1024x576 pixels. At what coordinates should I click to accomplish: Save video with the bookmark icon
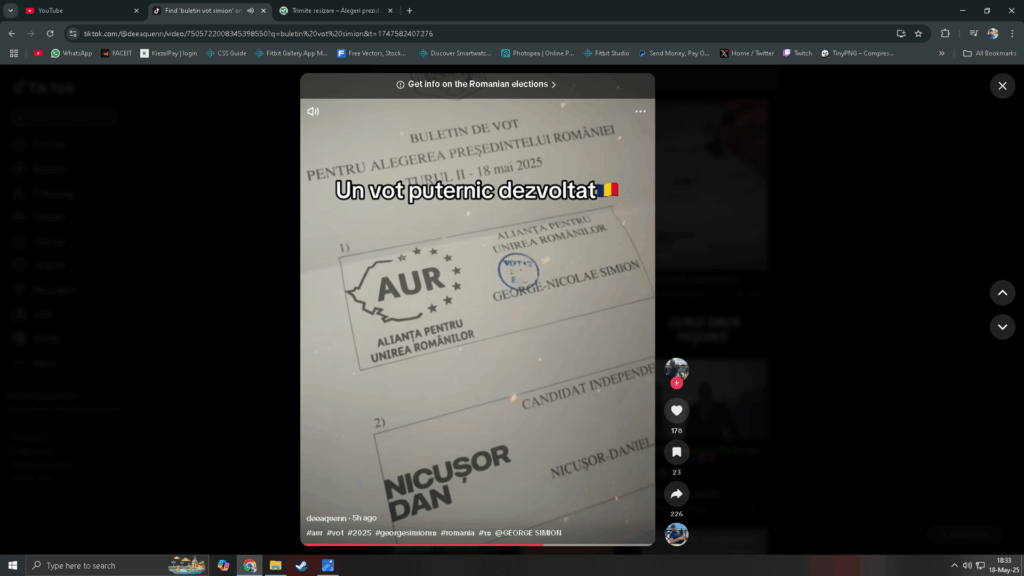pyautogui.click(x=677, y=452)
